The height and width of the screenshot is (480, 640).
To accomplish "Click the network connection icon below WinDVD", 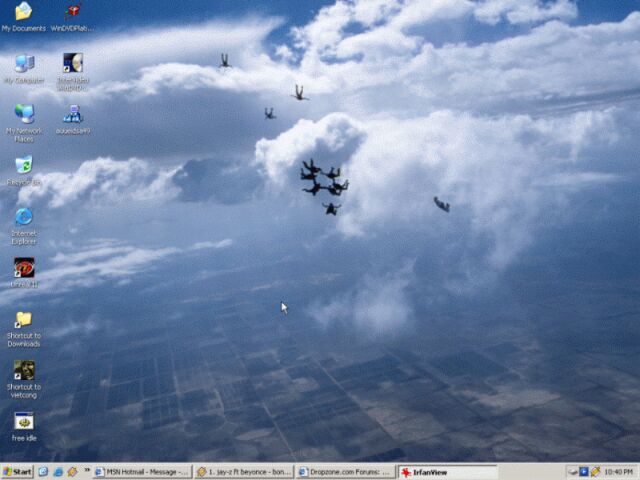I will [72, 114].
